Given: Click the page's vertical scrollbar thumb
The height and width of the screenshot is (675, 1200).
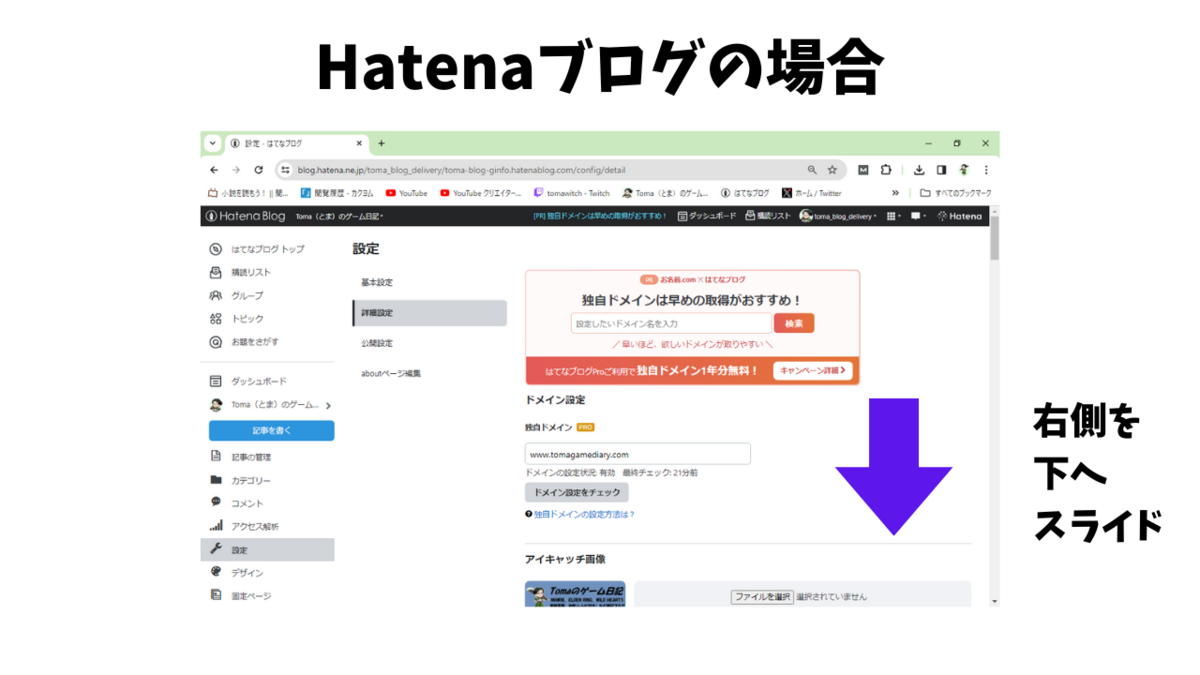Looking at the screenshot, I should (994, 238).
